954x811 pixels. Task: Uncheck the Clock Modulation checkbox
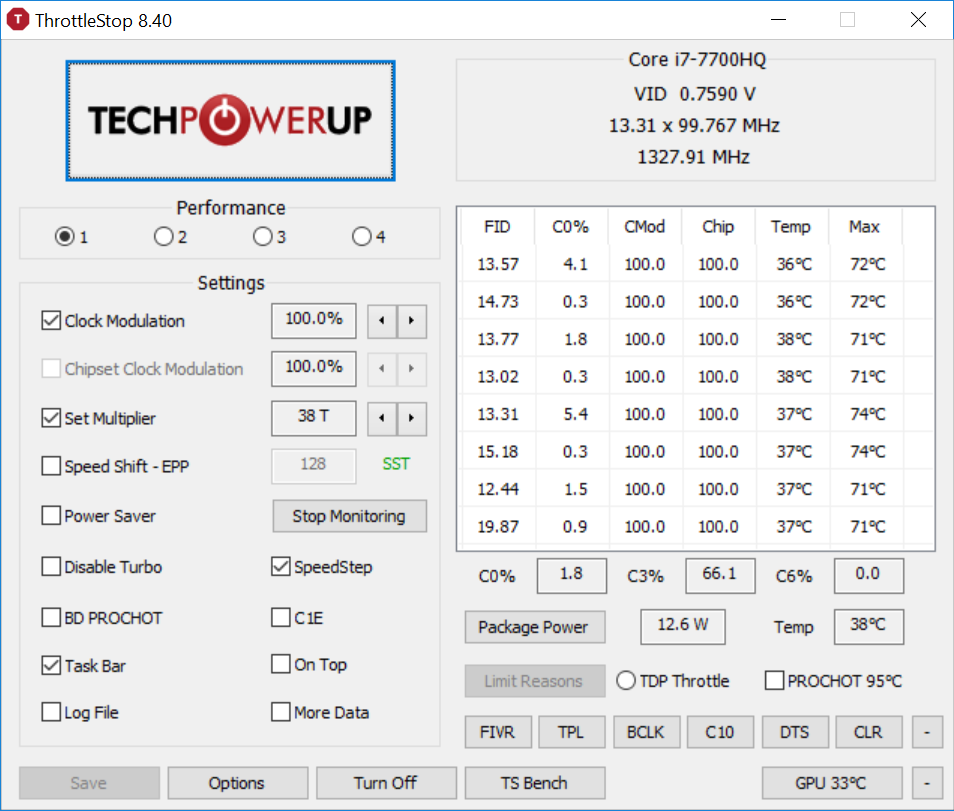51,321
